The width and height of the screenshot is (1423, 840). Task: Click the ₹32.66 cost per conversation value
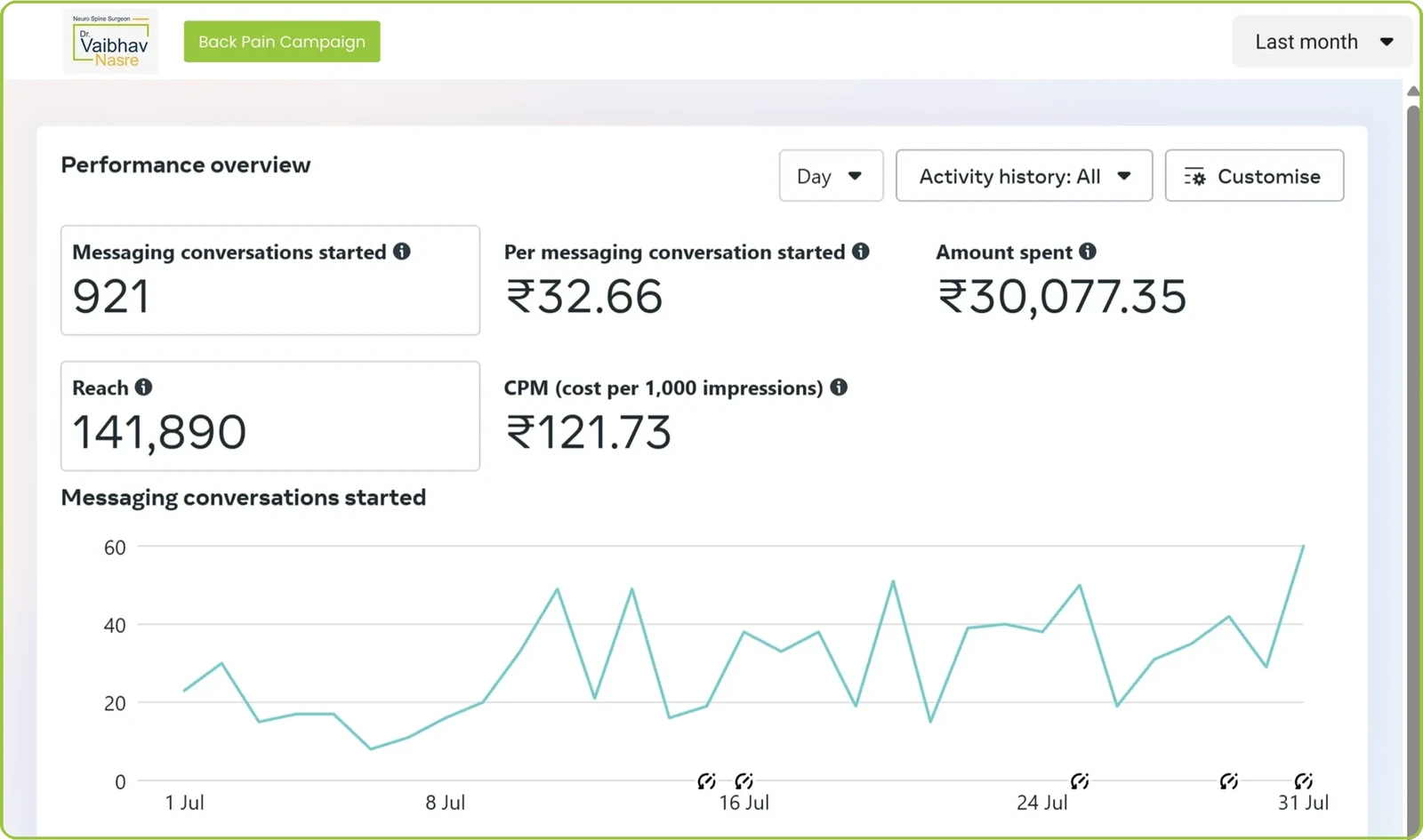(584, 297)
